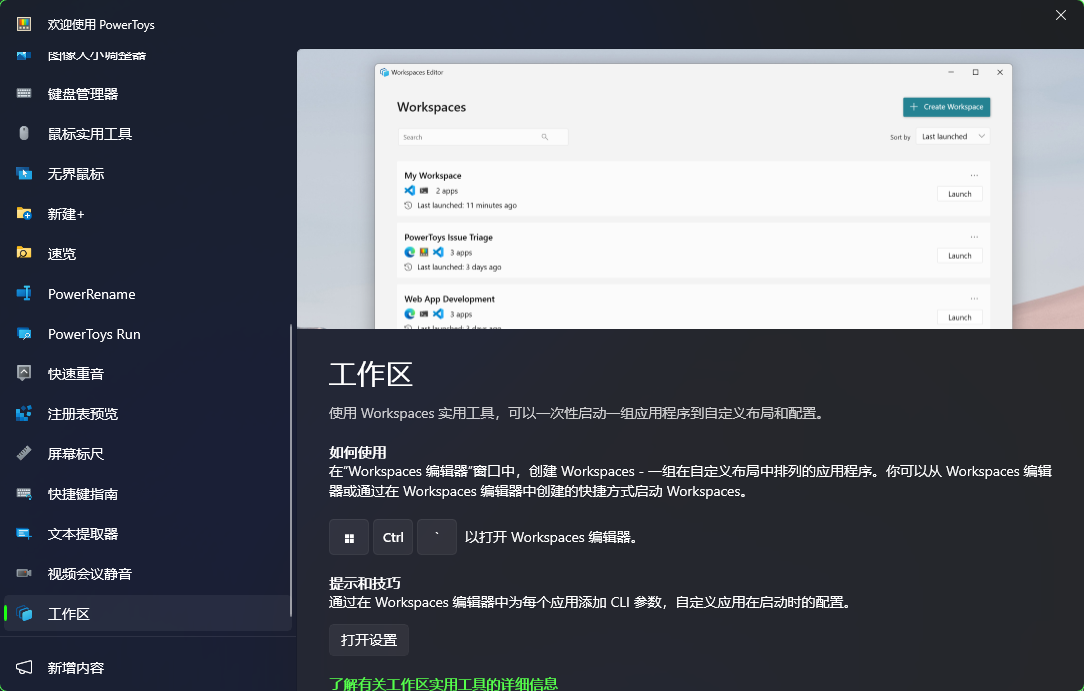Select 无界鼠标 from the navigation list
The height and width of the screenshot is (691, 1084).
(148, 174)
